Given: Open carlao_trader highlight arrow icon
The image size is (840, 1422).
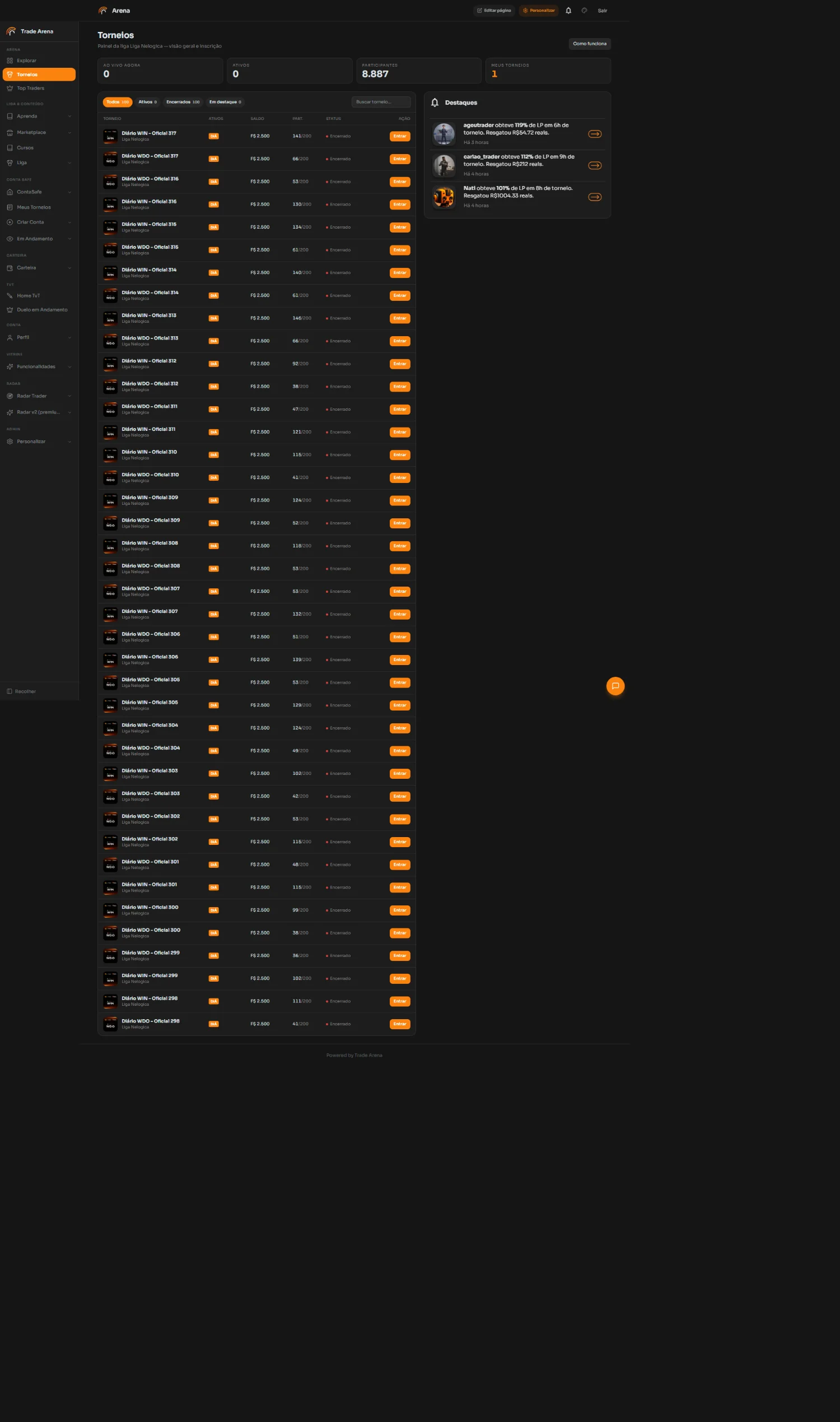Looking at the screenshot, I should click(x=594, y=165).
